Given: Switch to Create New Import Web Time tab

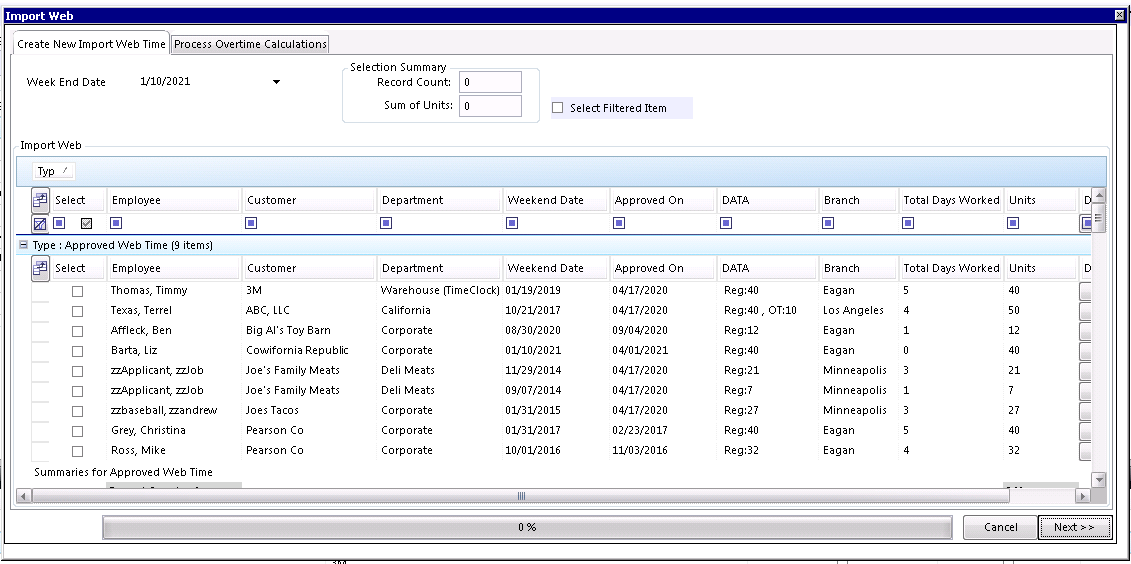Looking at the screenshot, I should point(91,44).
